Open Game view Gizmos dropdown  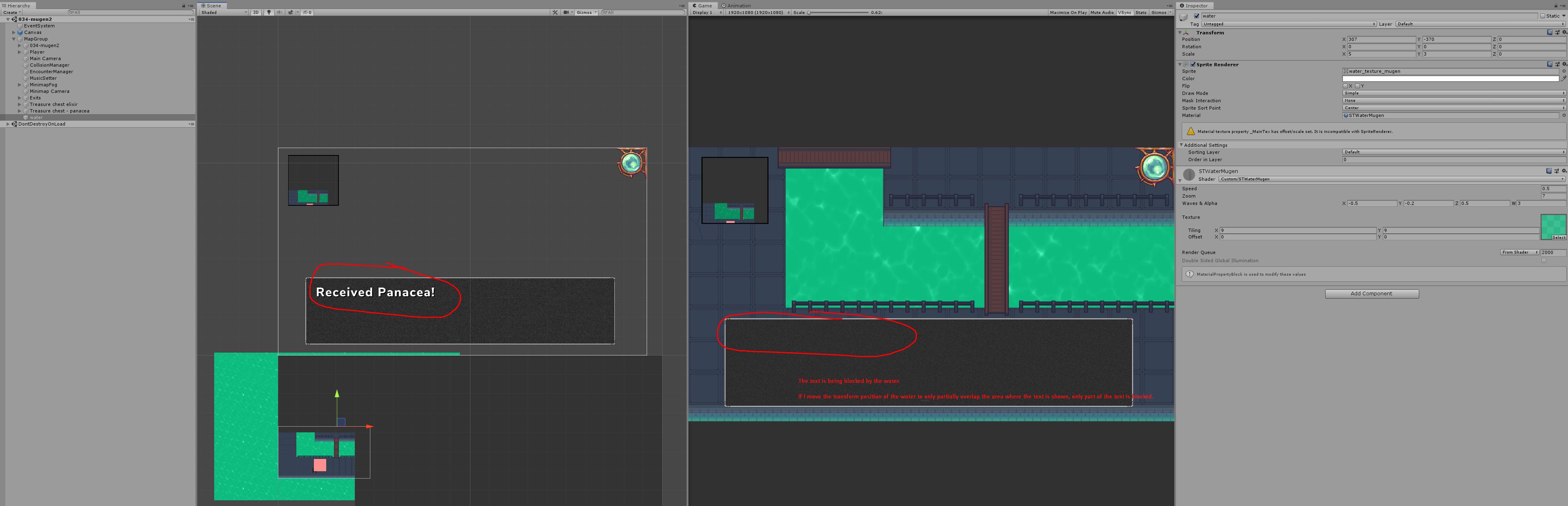pyautogui.click(x=1161, y=12)
